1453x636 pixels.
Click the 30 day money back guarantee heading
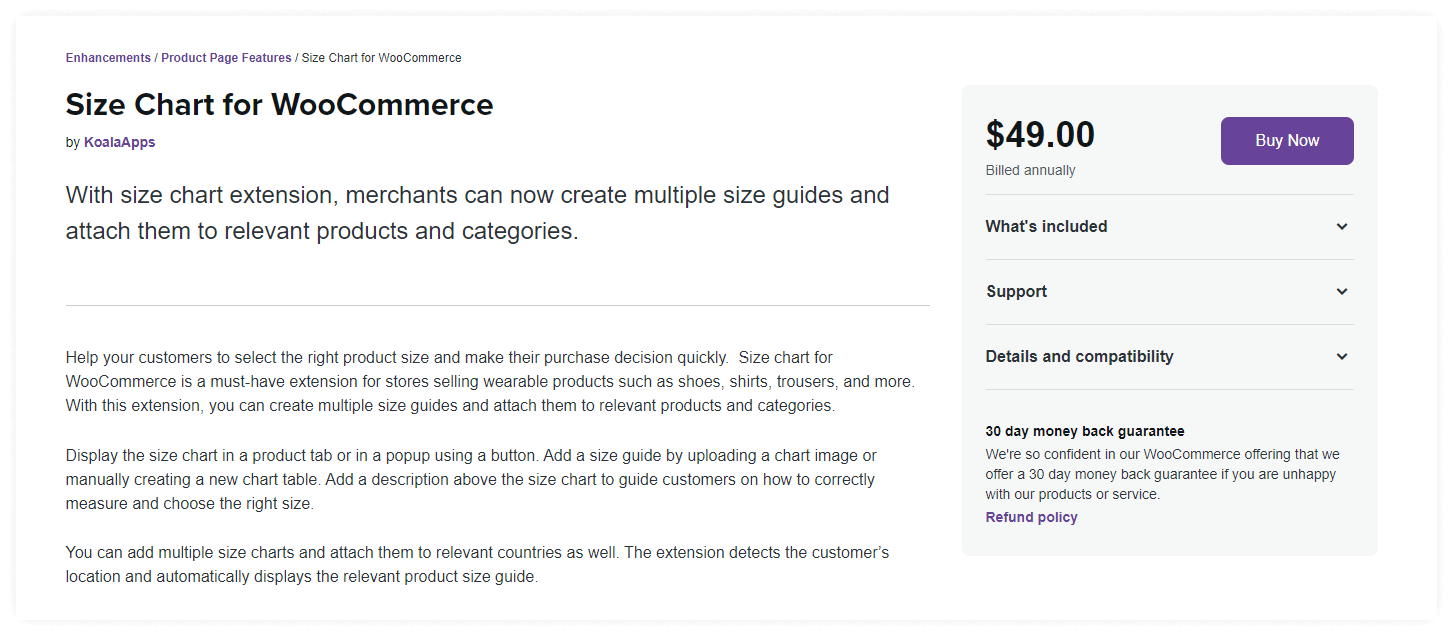point(1084,430)
